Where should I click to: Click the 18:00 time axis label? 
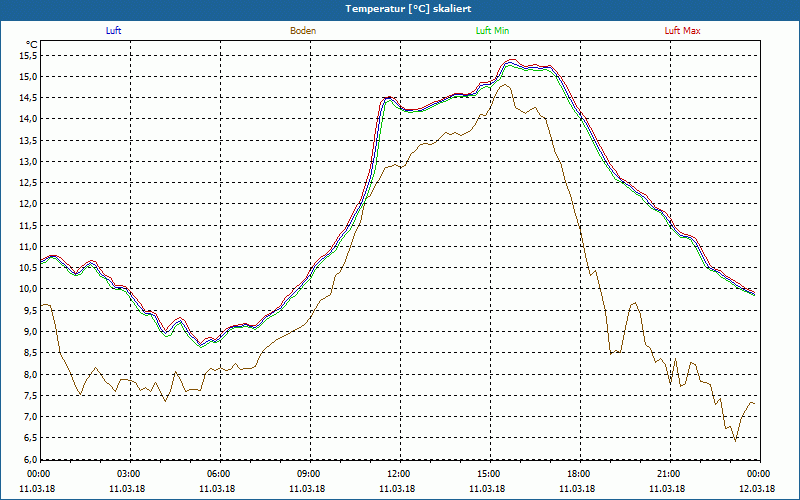pos(580,474)
